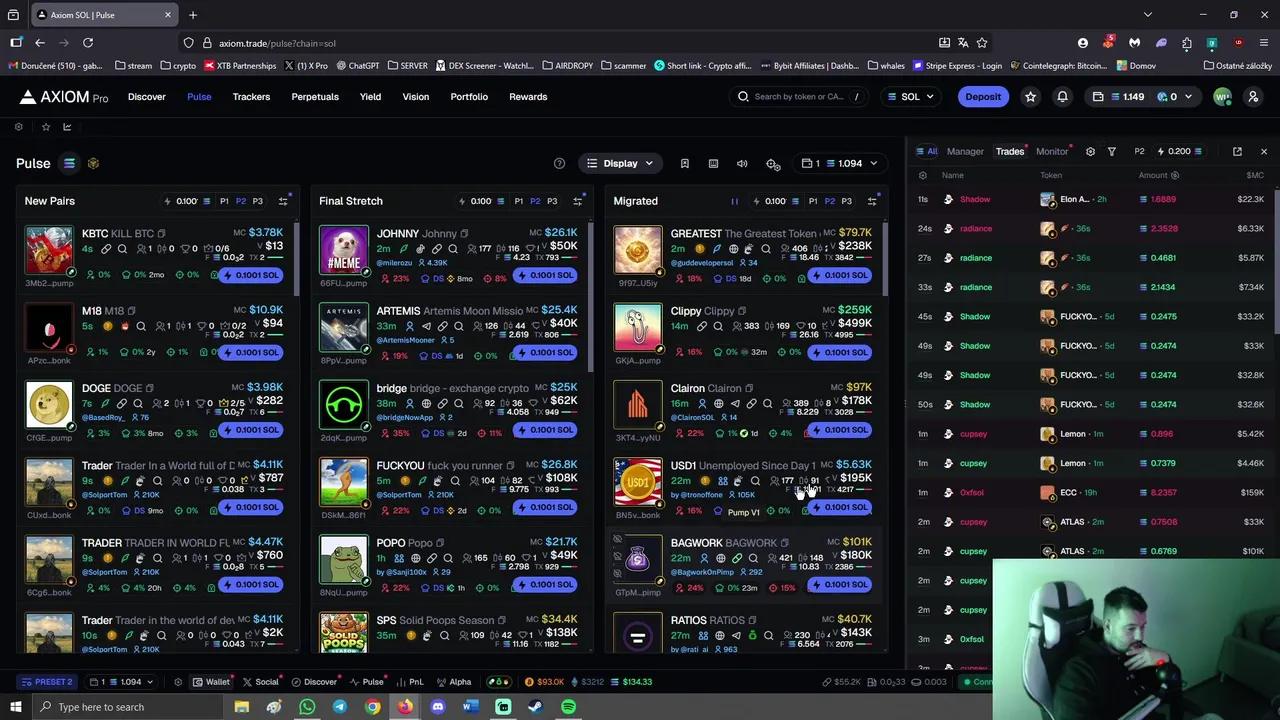The width and height of the screenshot is (1280, 720).
Task: Open the SOL chain selector dropdown
Action: pos(910,96)
